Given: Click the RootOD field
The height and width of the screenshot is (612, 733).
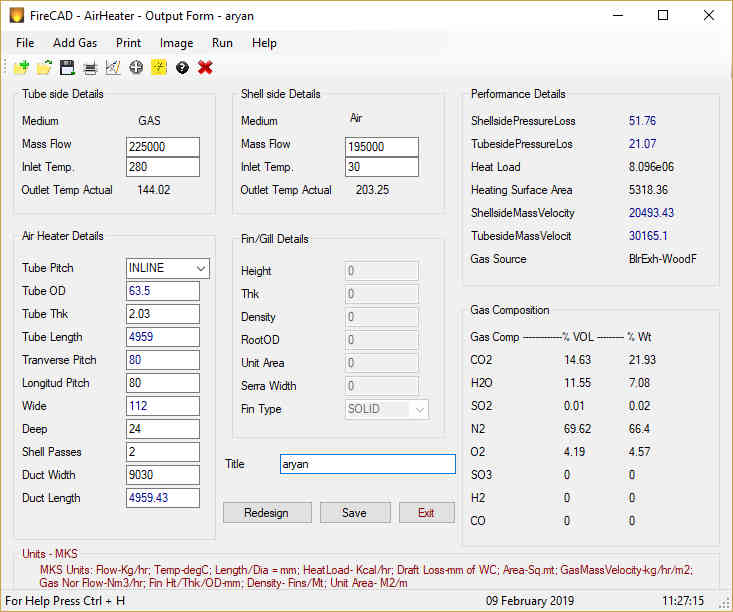Looking at the screenshot, I should [x=381, y=340].
